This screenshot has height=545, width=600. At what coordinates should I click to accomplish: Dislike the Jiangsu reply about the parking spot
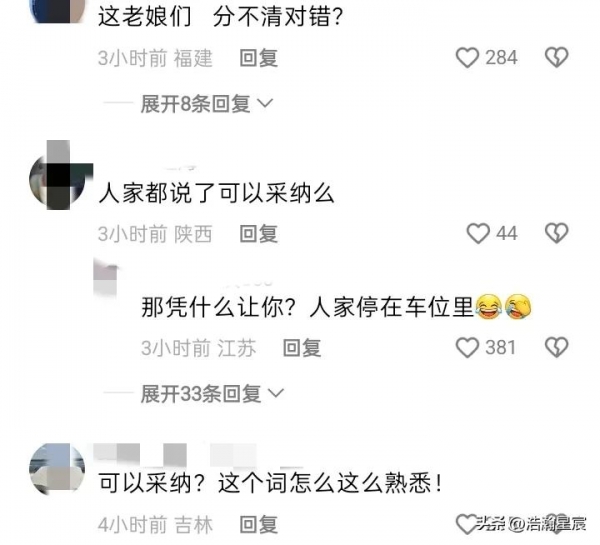557,347
